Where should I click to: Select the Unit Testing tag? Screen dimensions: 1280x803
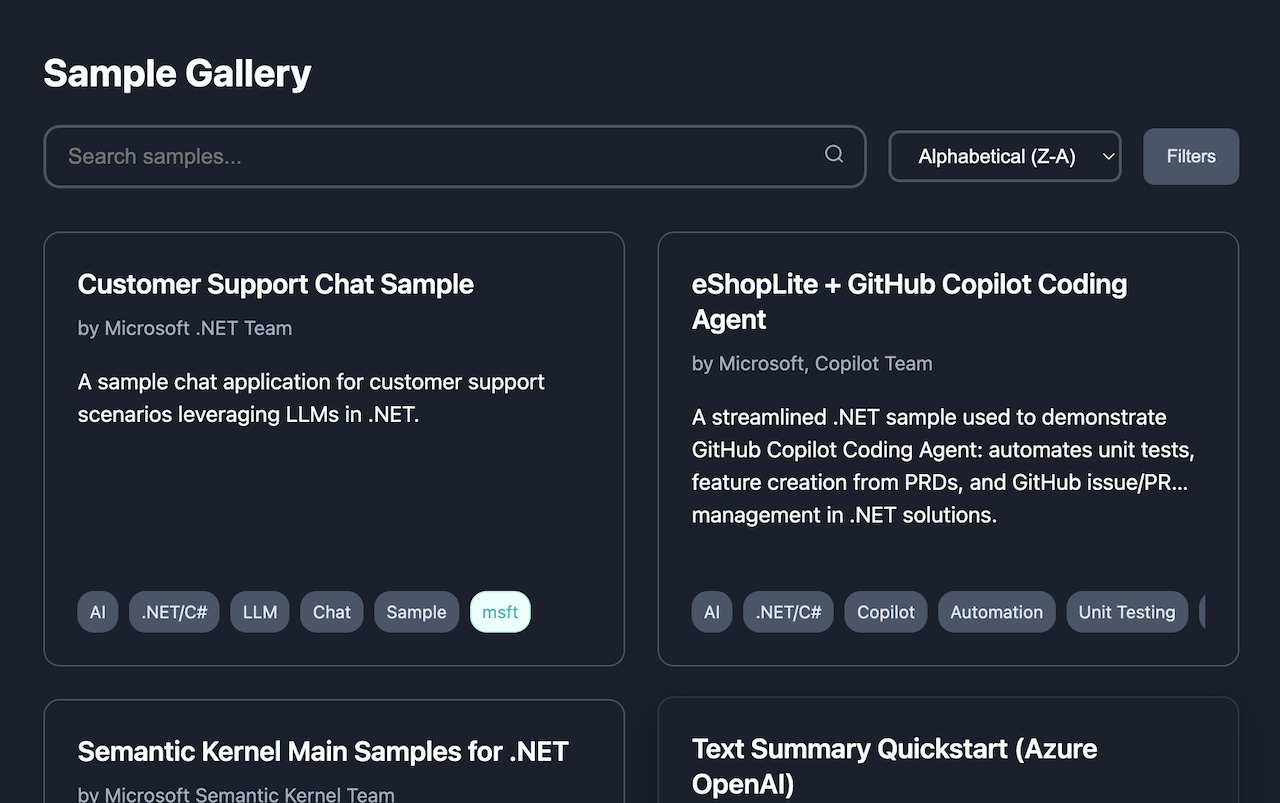[1126, 613]
